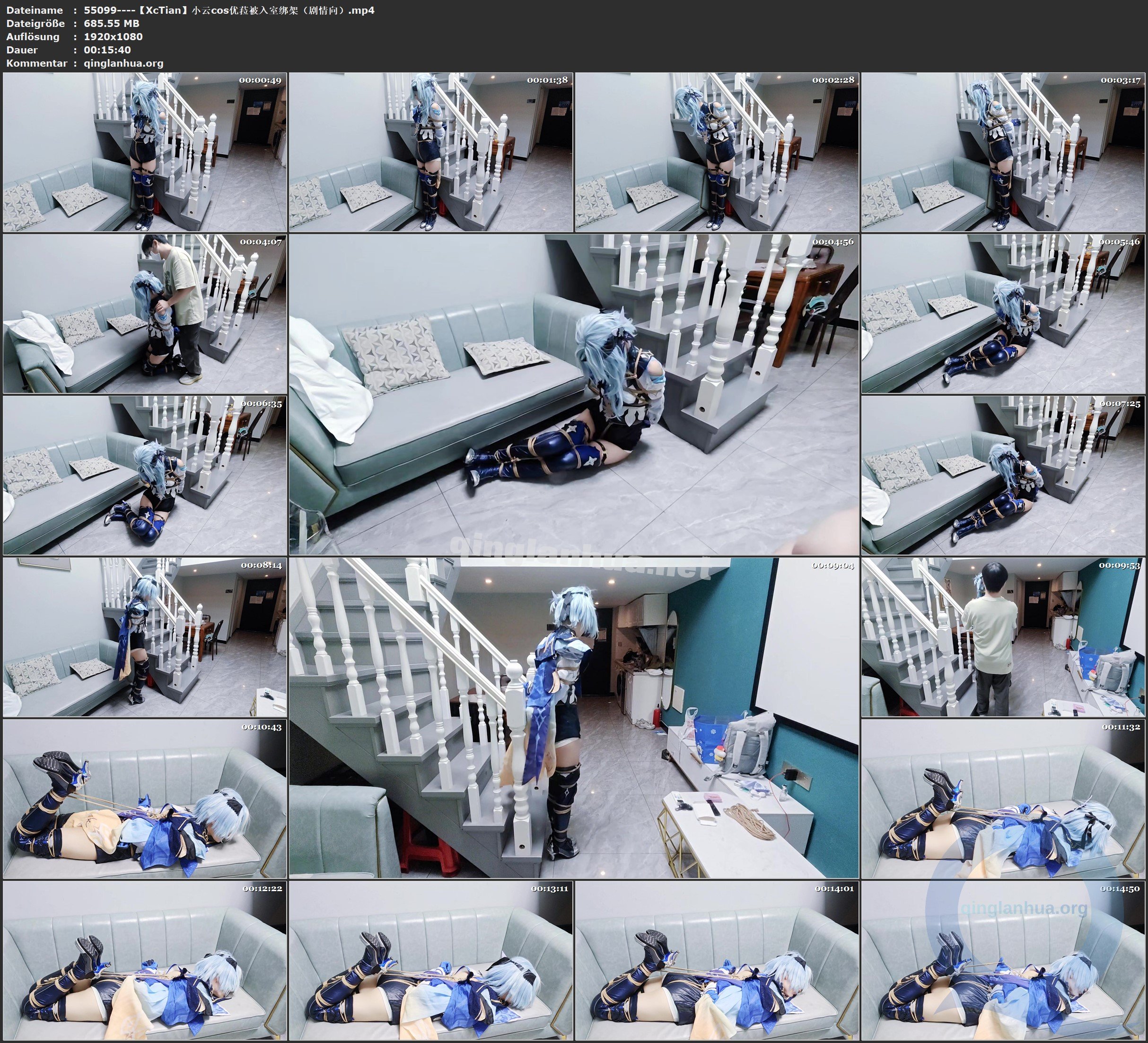Image resolution: width=1148 pixels, height=1043 pixels.
Task: Select the frame marked 00:12:22
Action: click(x=145, y=960)
